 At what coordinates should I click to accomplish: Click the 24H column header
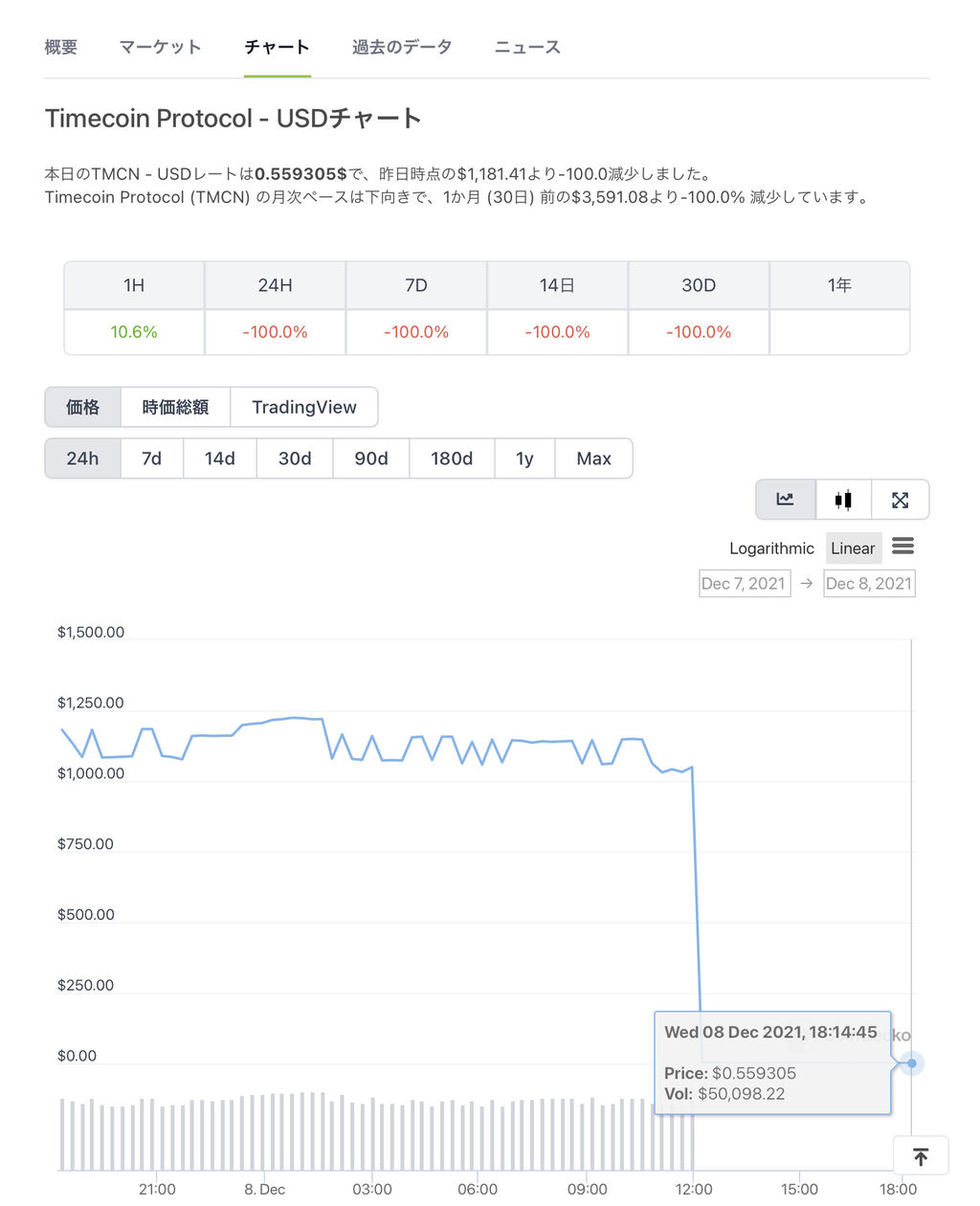tap(275, 285)
